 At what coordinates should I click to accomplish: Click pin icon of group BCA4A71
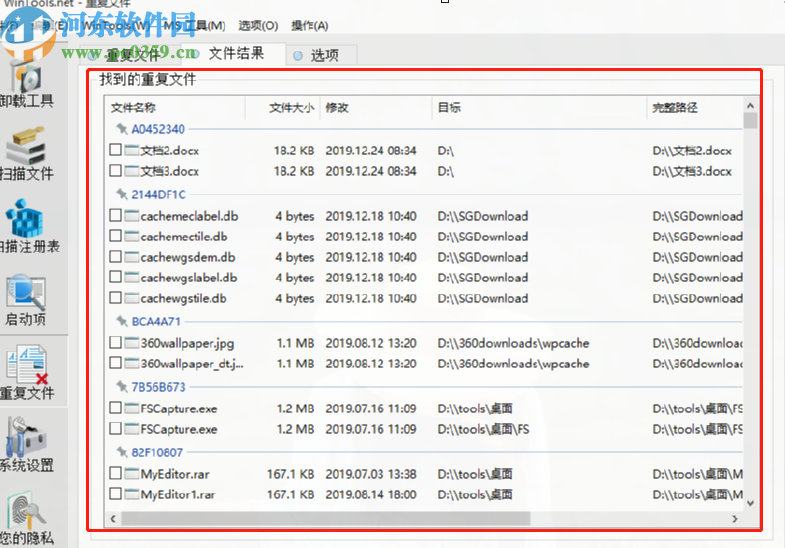coord(122,321)
